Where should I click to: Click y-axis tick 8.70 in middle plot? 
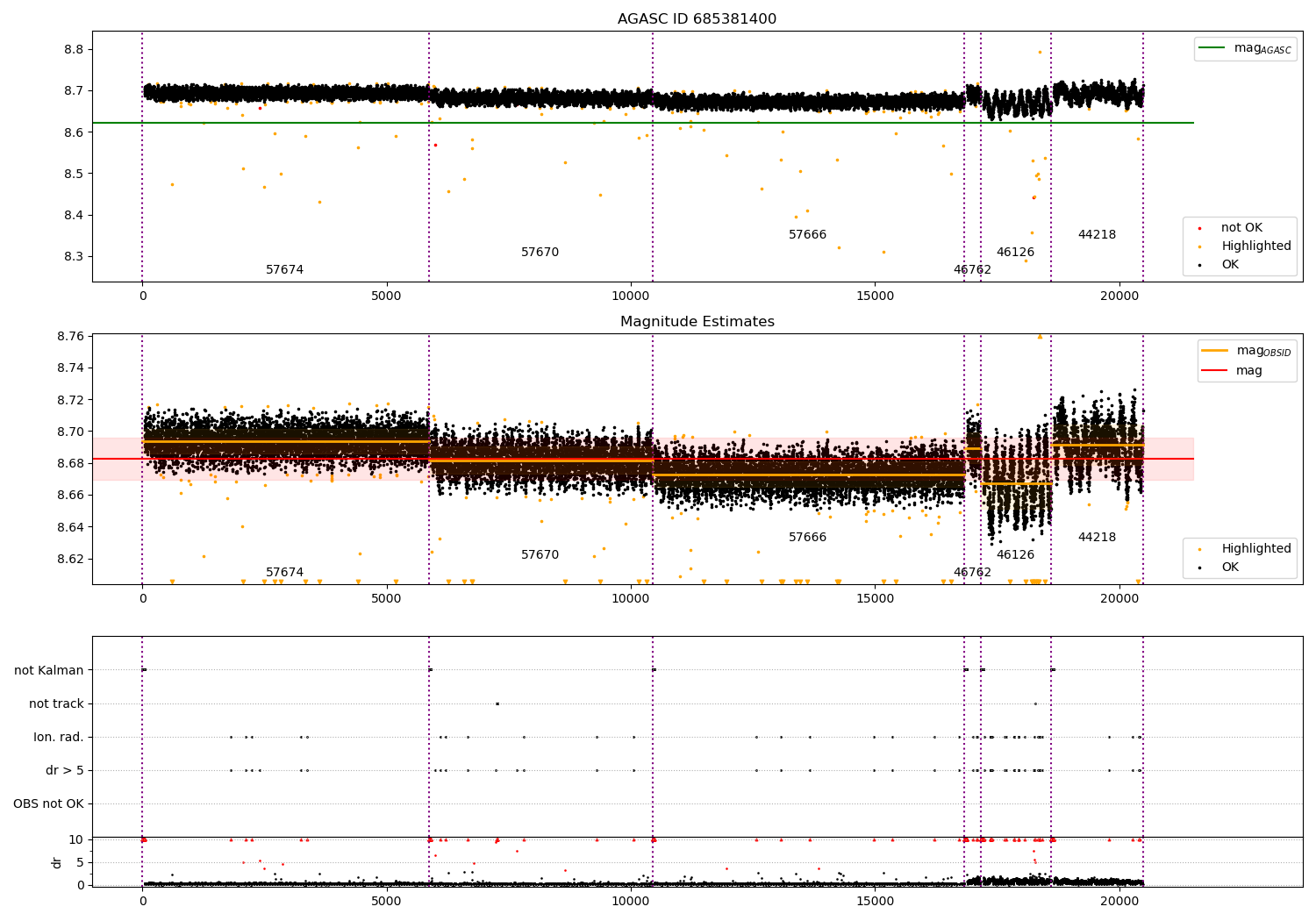click(x=70, y=432)
